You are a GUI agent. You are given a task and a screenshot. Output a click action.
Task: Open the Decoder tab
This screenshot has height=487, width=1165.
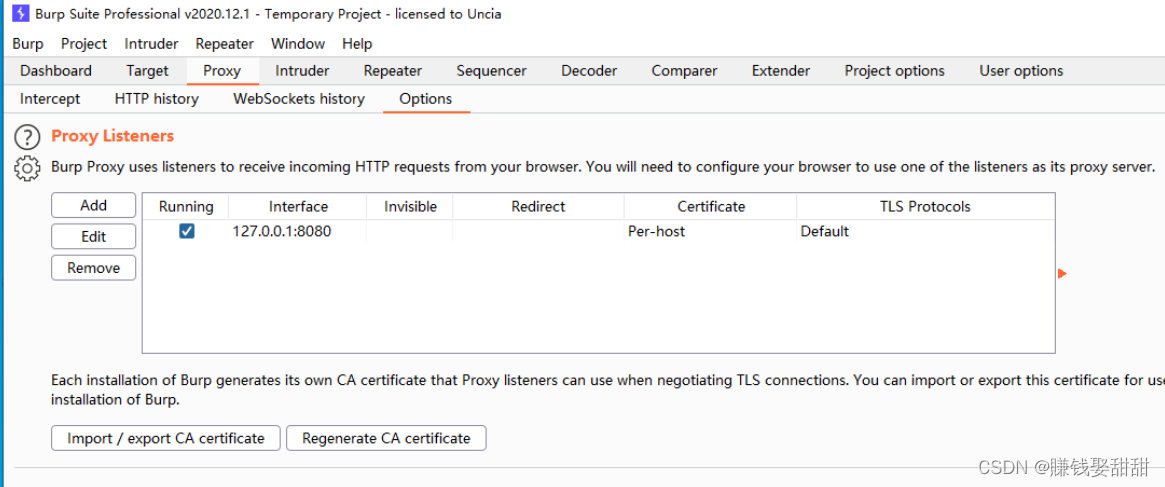pyautogui.click(x=589, y=71)
